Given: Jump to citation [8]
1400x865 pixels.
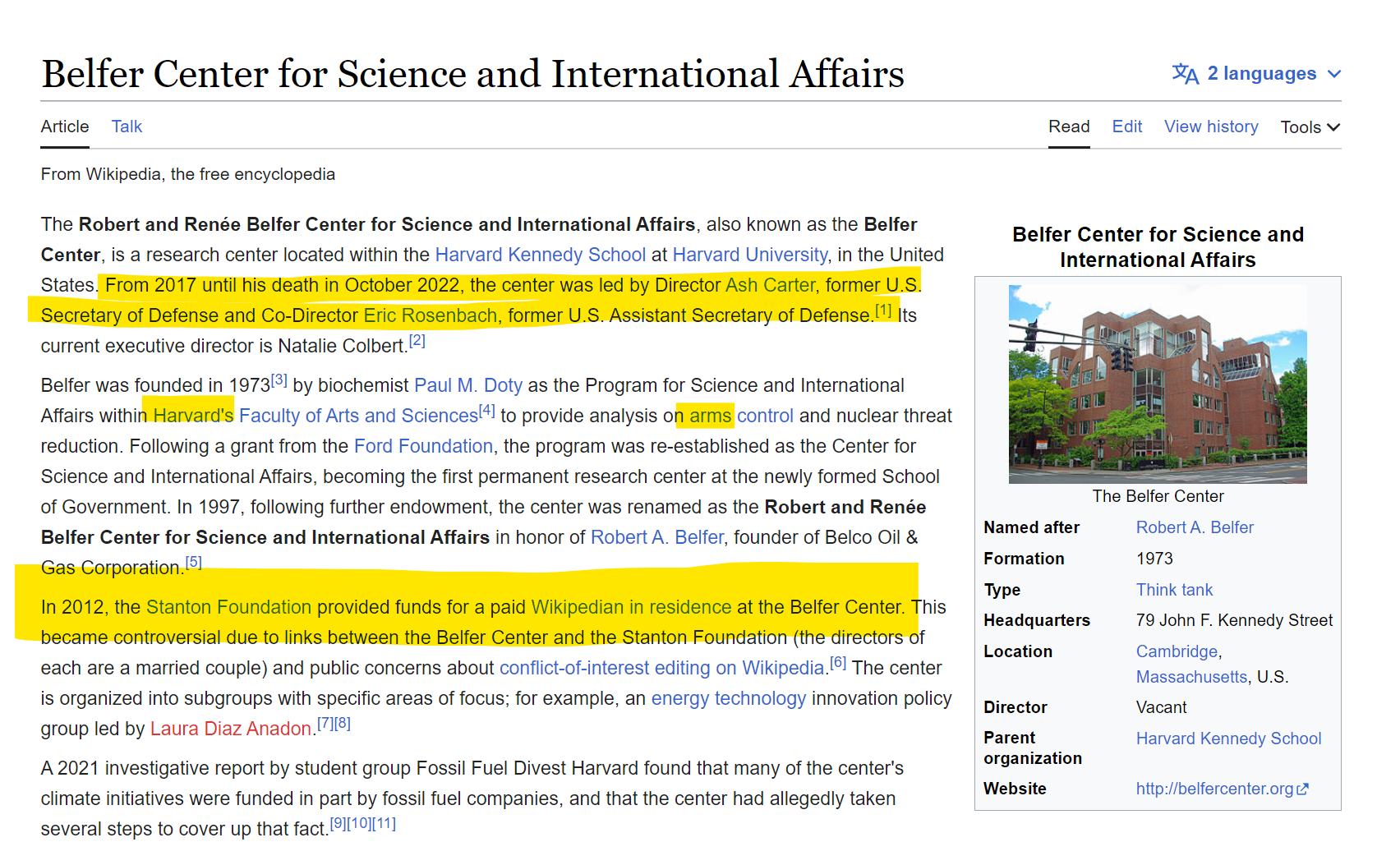Looking at the screenshot, I should (x=343, y=724).
